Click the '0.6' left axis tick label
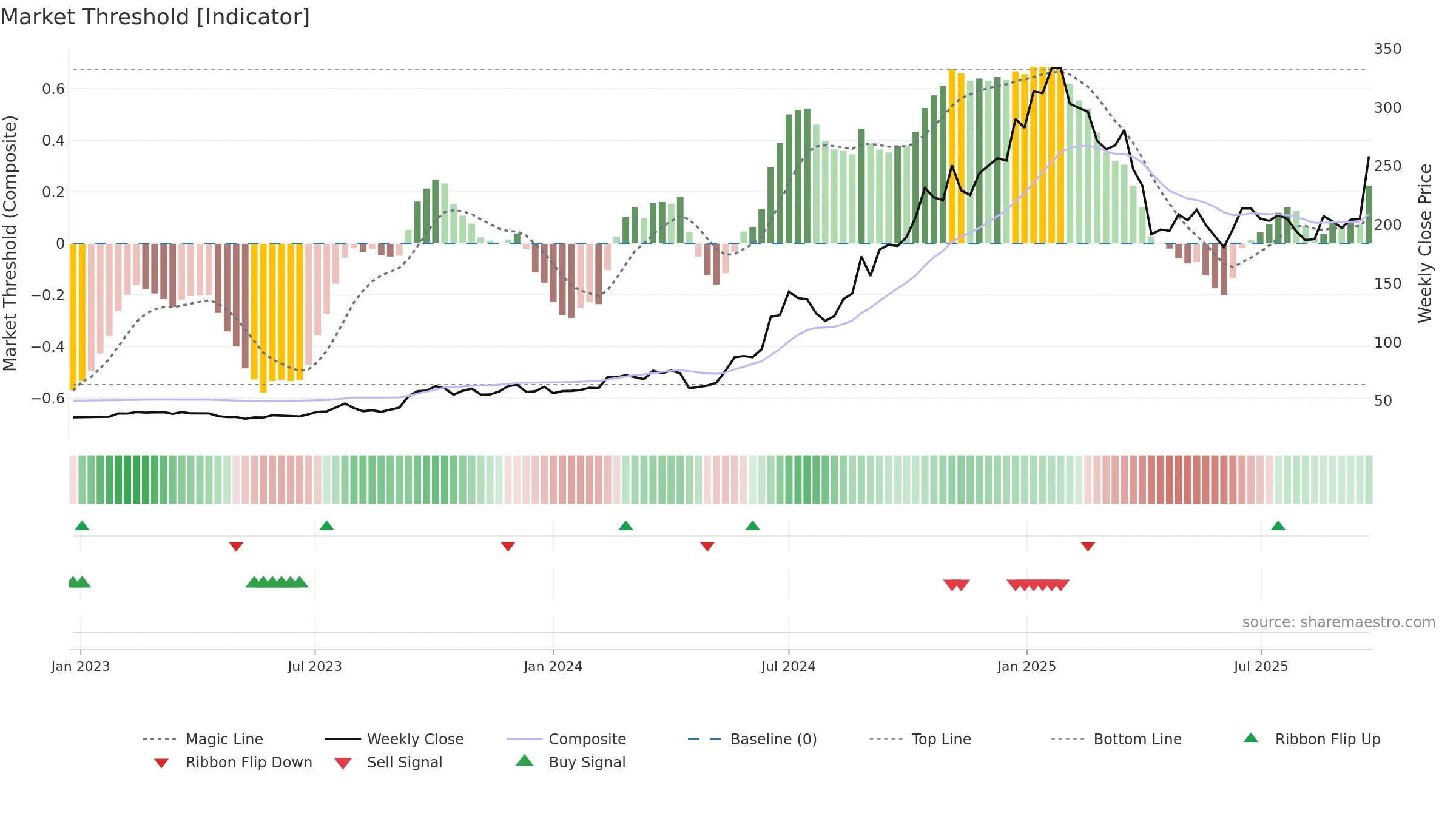The width and height of the screenshot is (1456, 819). (x=53, y=89)
